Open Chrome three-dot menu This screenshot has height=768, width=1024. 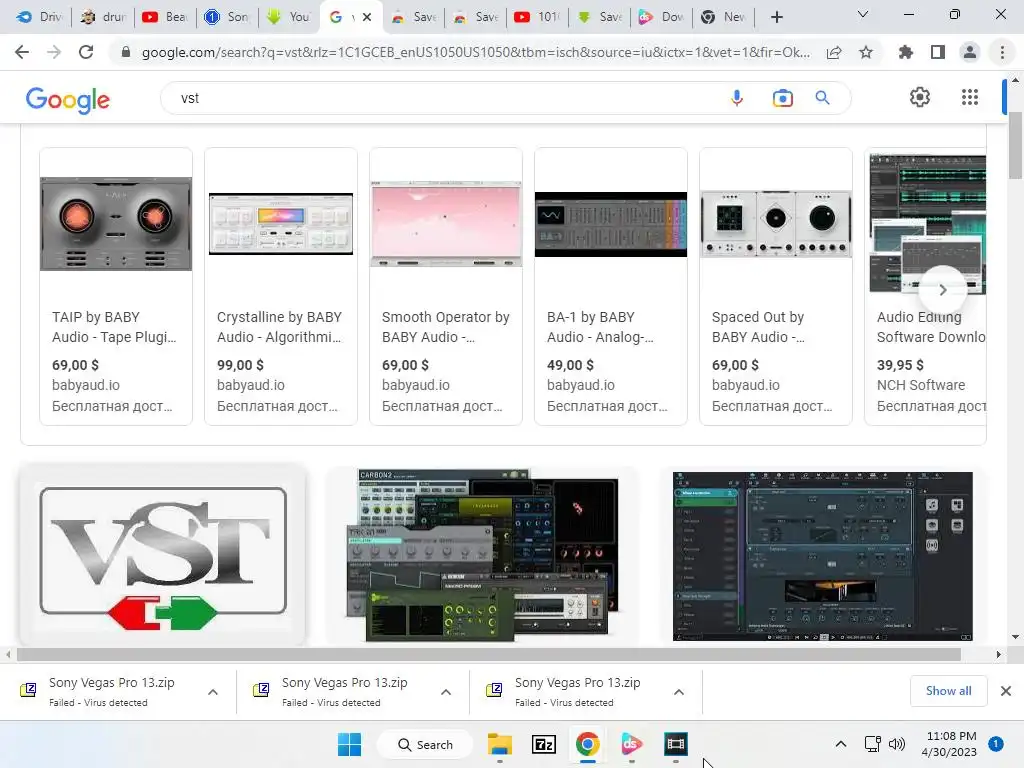point(1002,52)
